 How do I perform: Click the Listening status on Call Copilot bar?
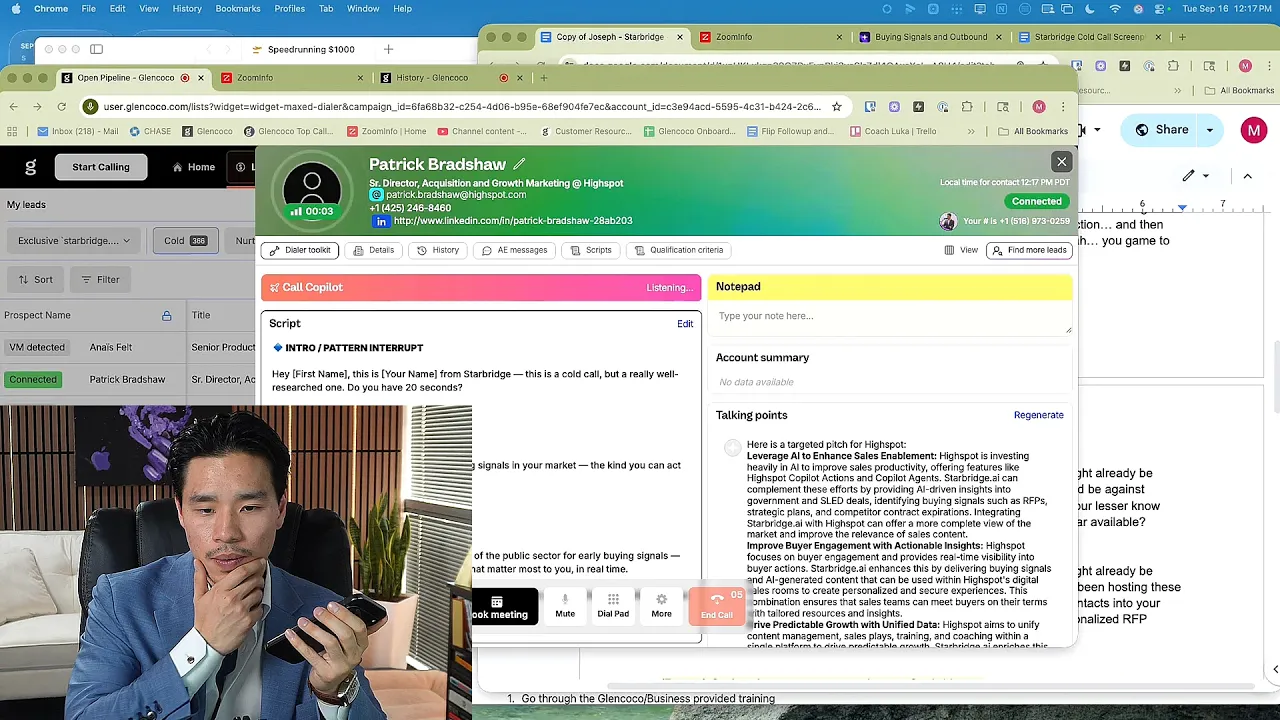click(x=669, y=288)
